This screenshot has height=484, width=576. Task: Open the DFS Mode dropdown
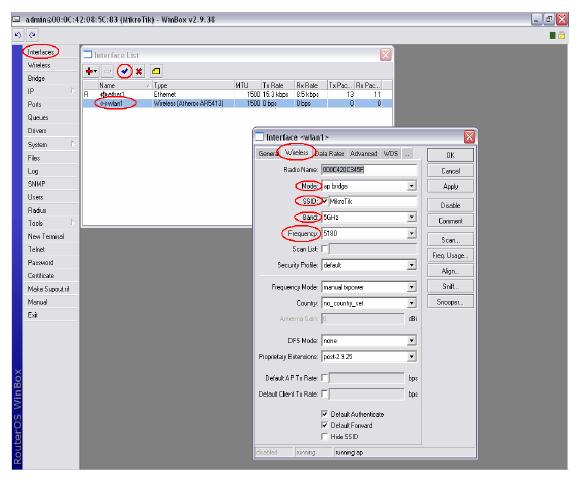tap(411, 340)
